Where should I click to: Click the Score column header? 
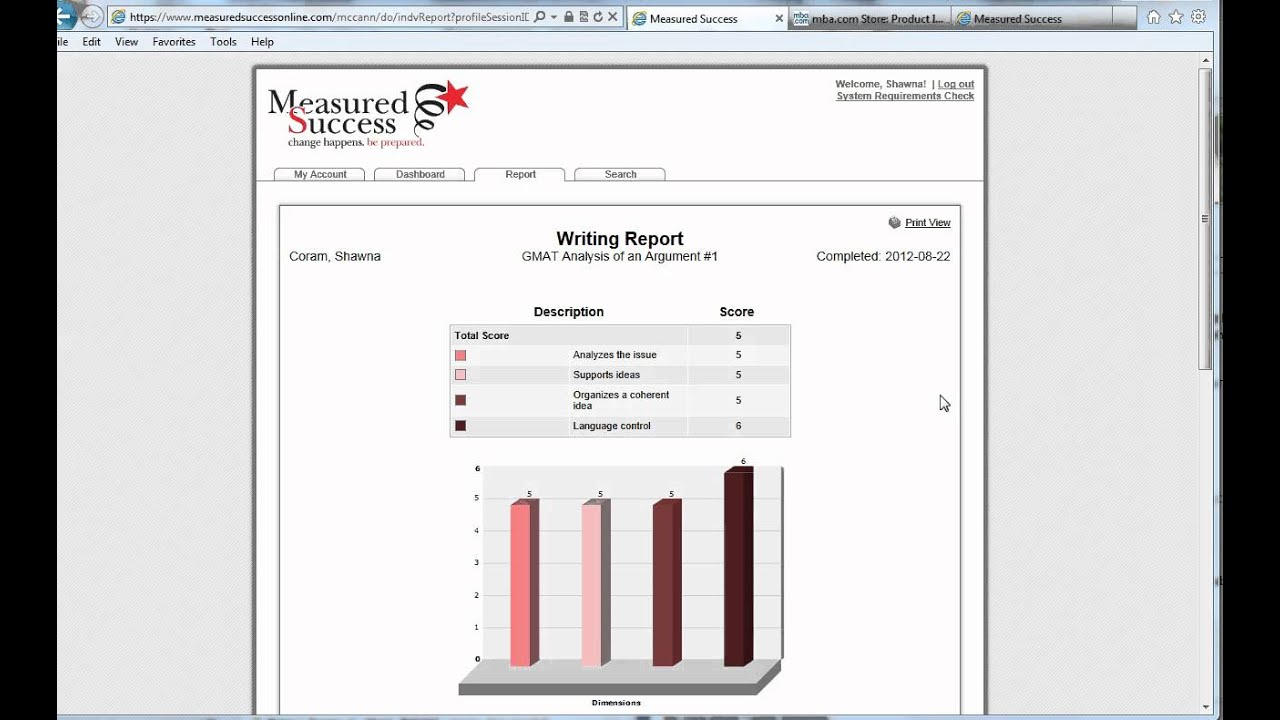(x=737, y=312)
